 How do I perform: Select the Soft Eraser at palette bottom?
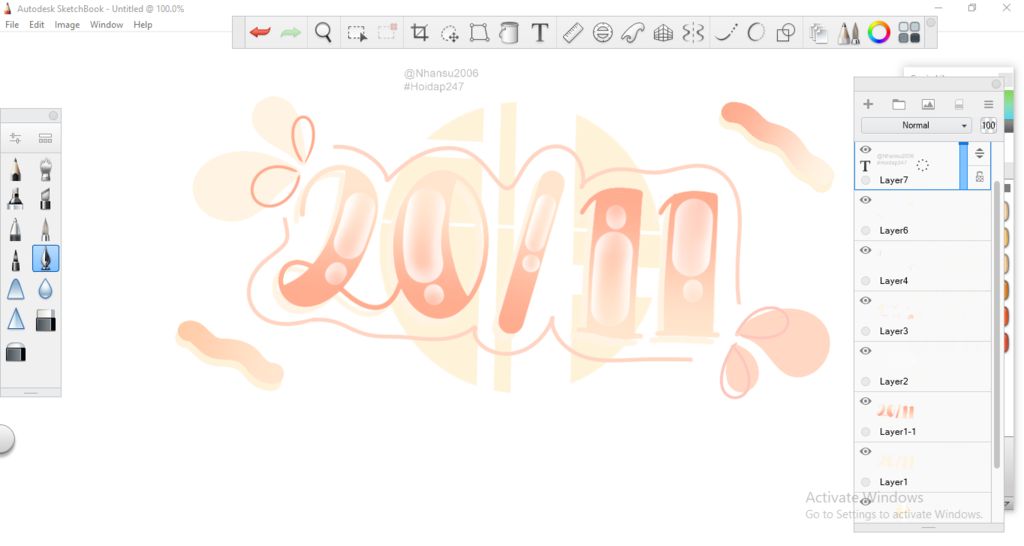(x=16, y=353)
